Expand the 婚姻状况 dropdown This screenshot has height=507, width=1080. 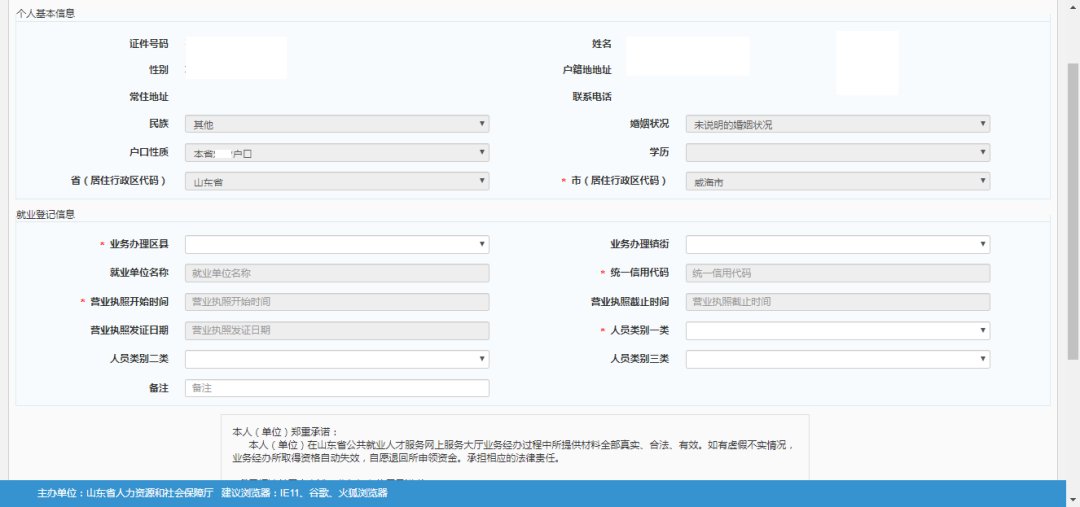coord(837,124)
